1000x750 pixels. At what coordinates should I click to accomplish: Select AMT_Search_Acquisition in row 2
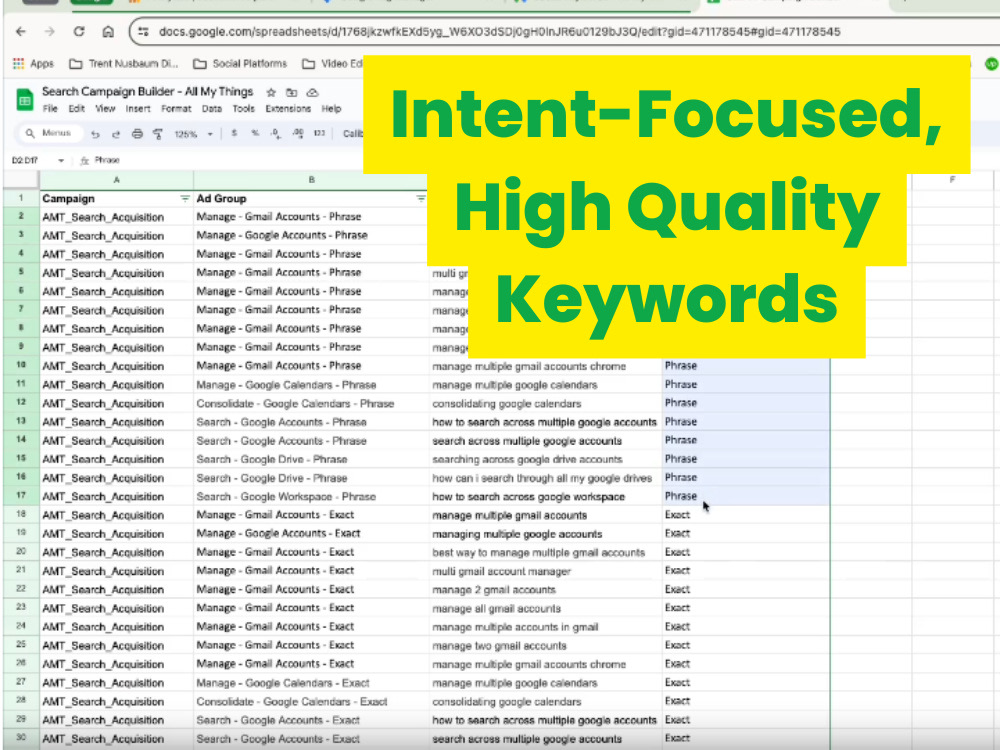[117, 217]
